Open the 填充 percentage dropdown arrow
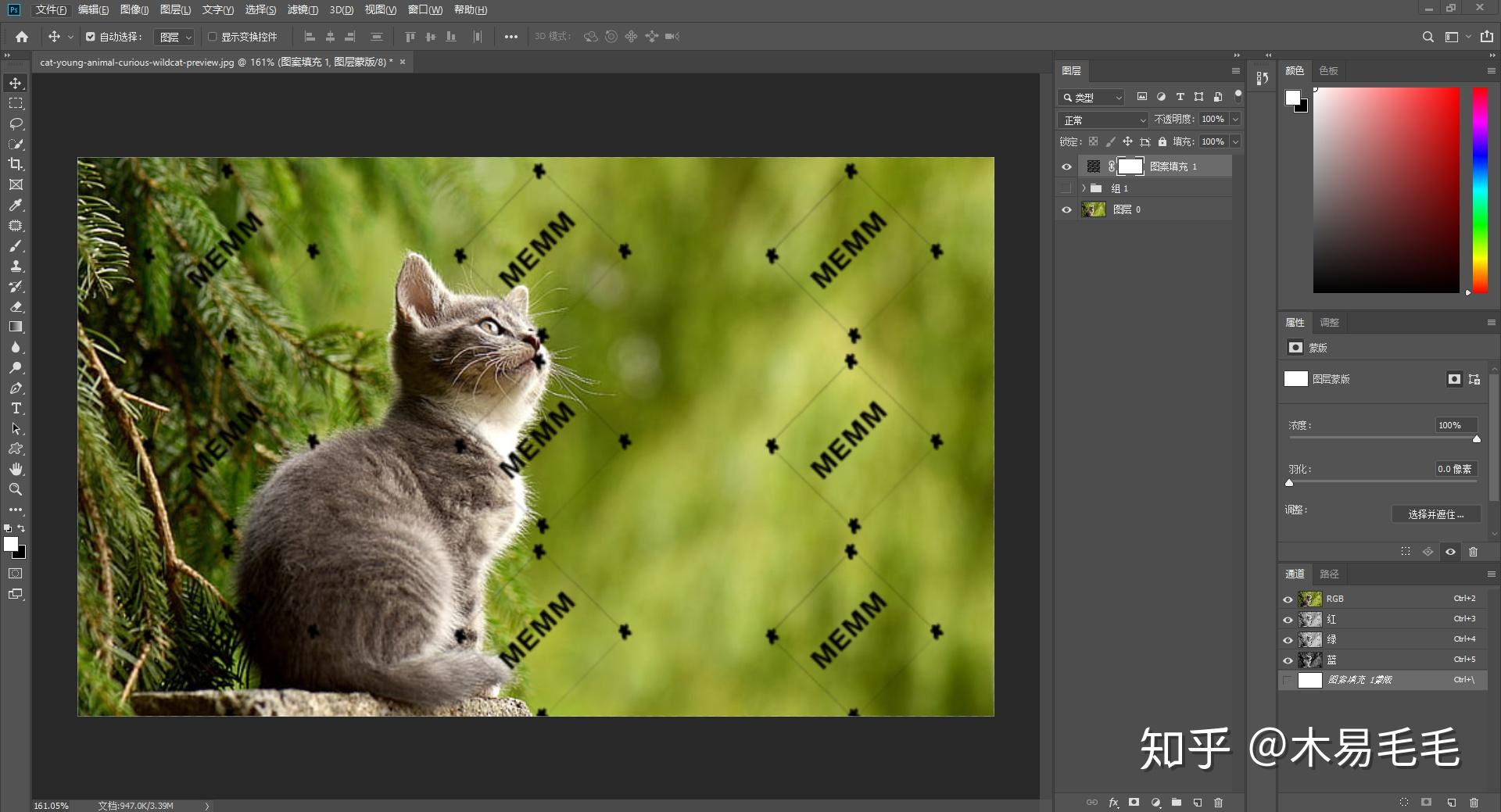Screen dimensions: 1501x812 tap(1236, 142)
